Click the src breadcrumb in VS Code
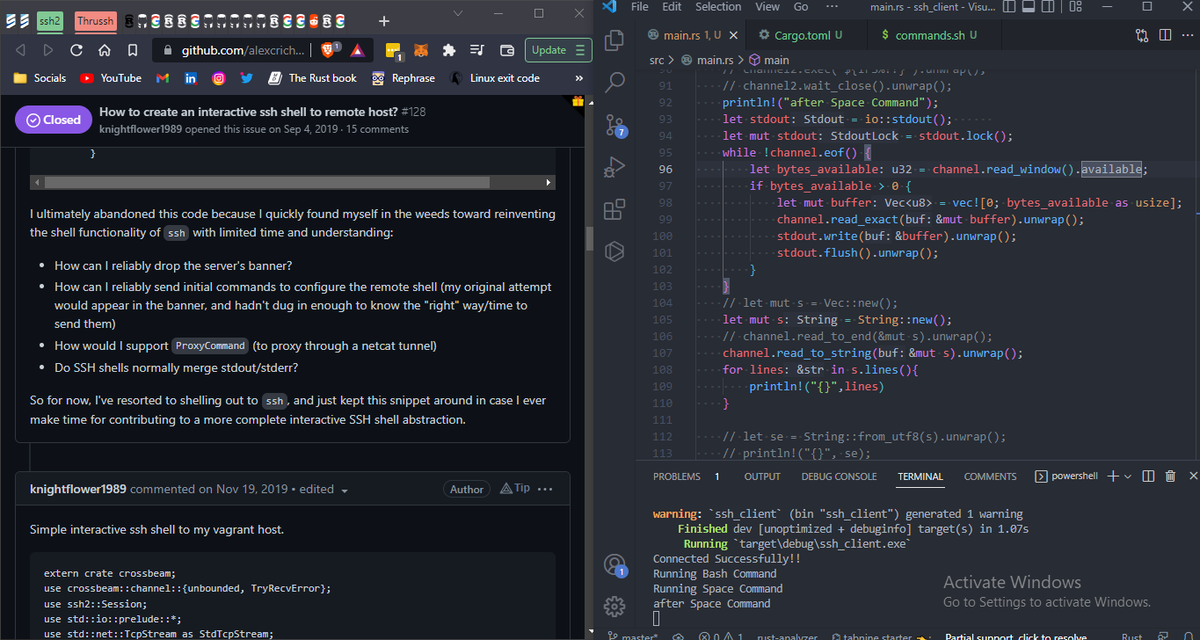The height and width of the screenshot is (640, 1200). pyautogui.click(x=657, y=60)
